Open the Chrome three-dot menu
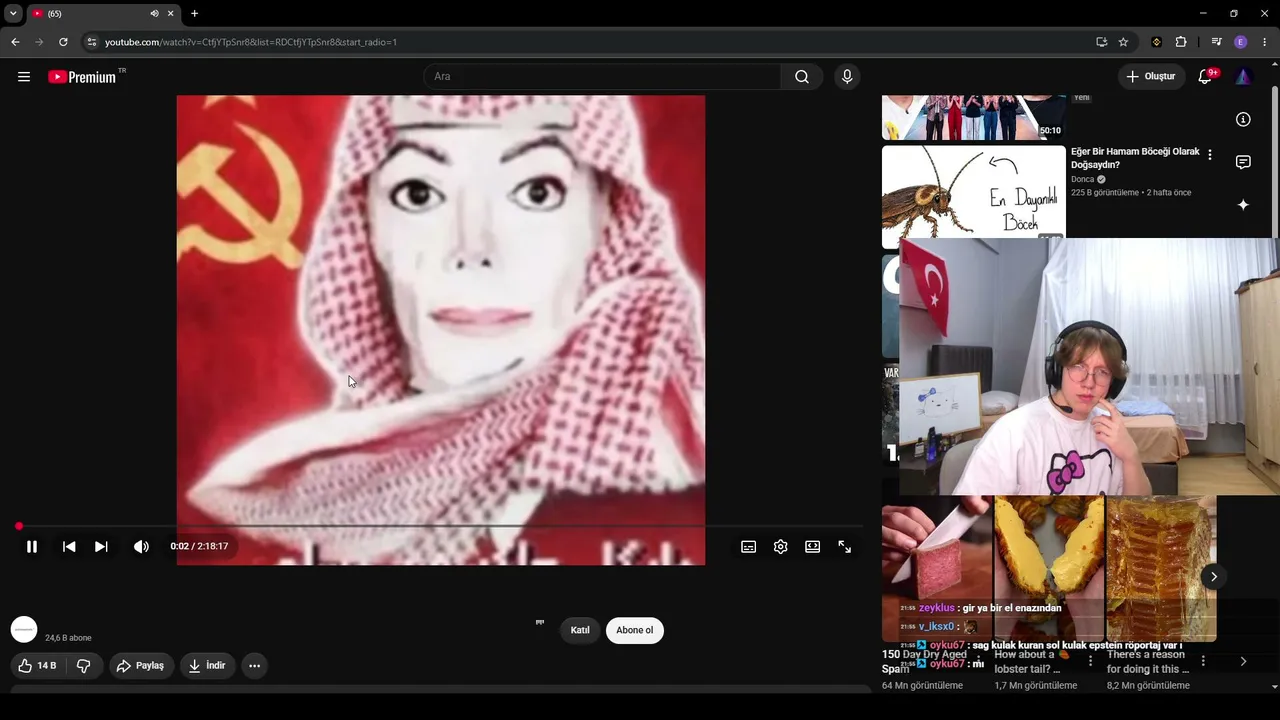Screen dimensions: 1280x720 pyautogui.click(x=1264, y=42)
